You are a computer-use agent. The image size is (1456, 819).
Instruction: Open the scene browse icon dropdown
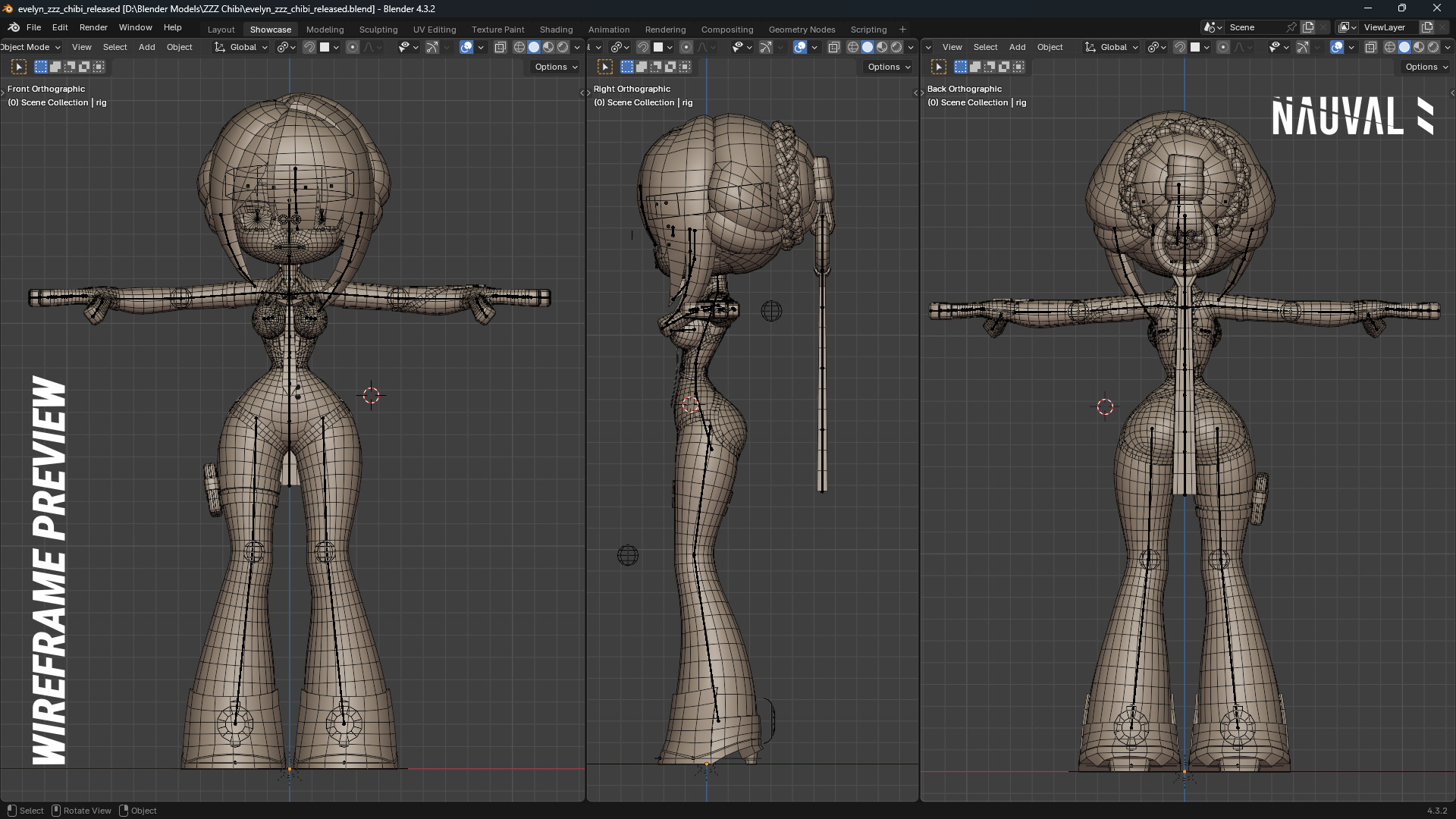[x=1213, y=27]
